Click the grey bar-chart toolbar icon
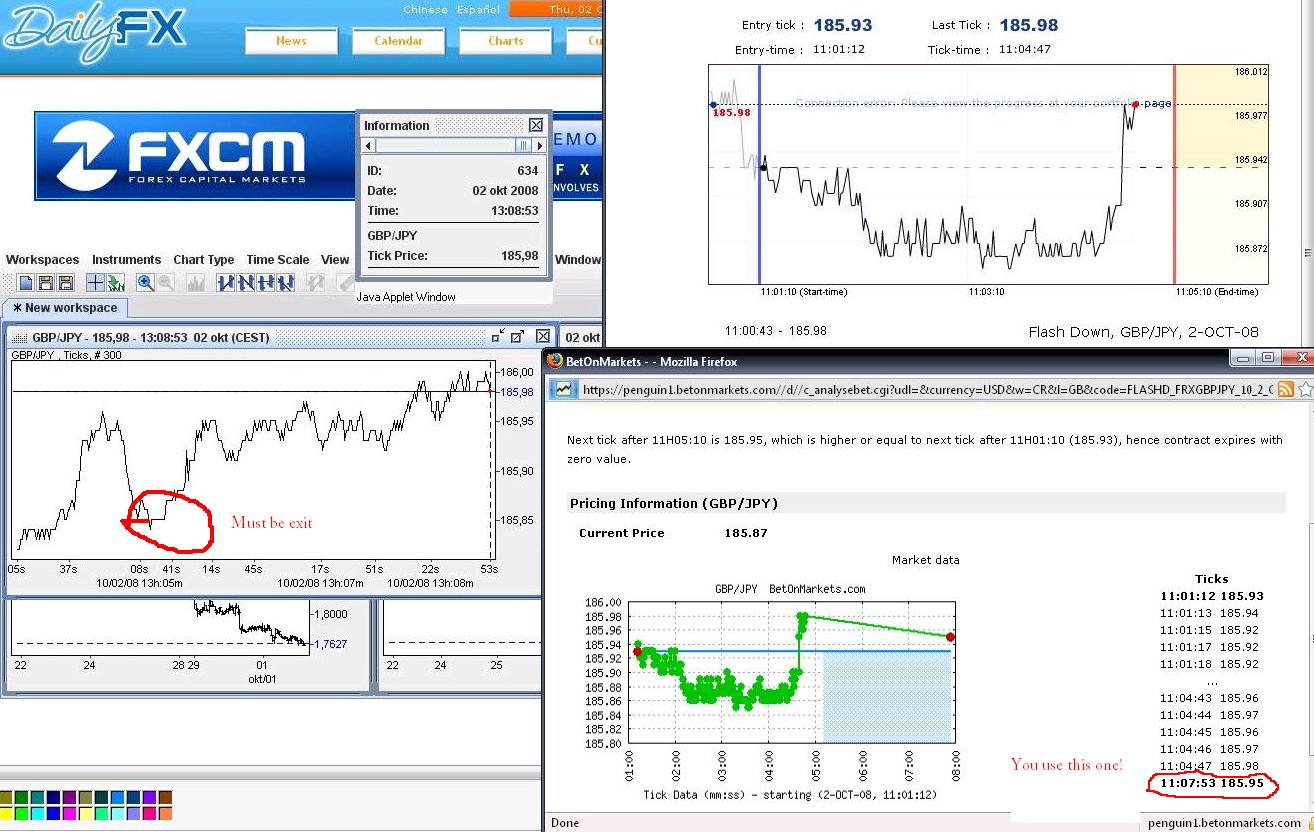Screen dimensions: 1314x832 click(x=195, y=283)
